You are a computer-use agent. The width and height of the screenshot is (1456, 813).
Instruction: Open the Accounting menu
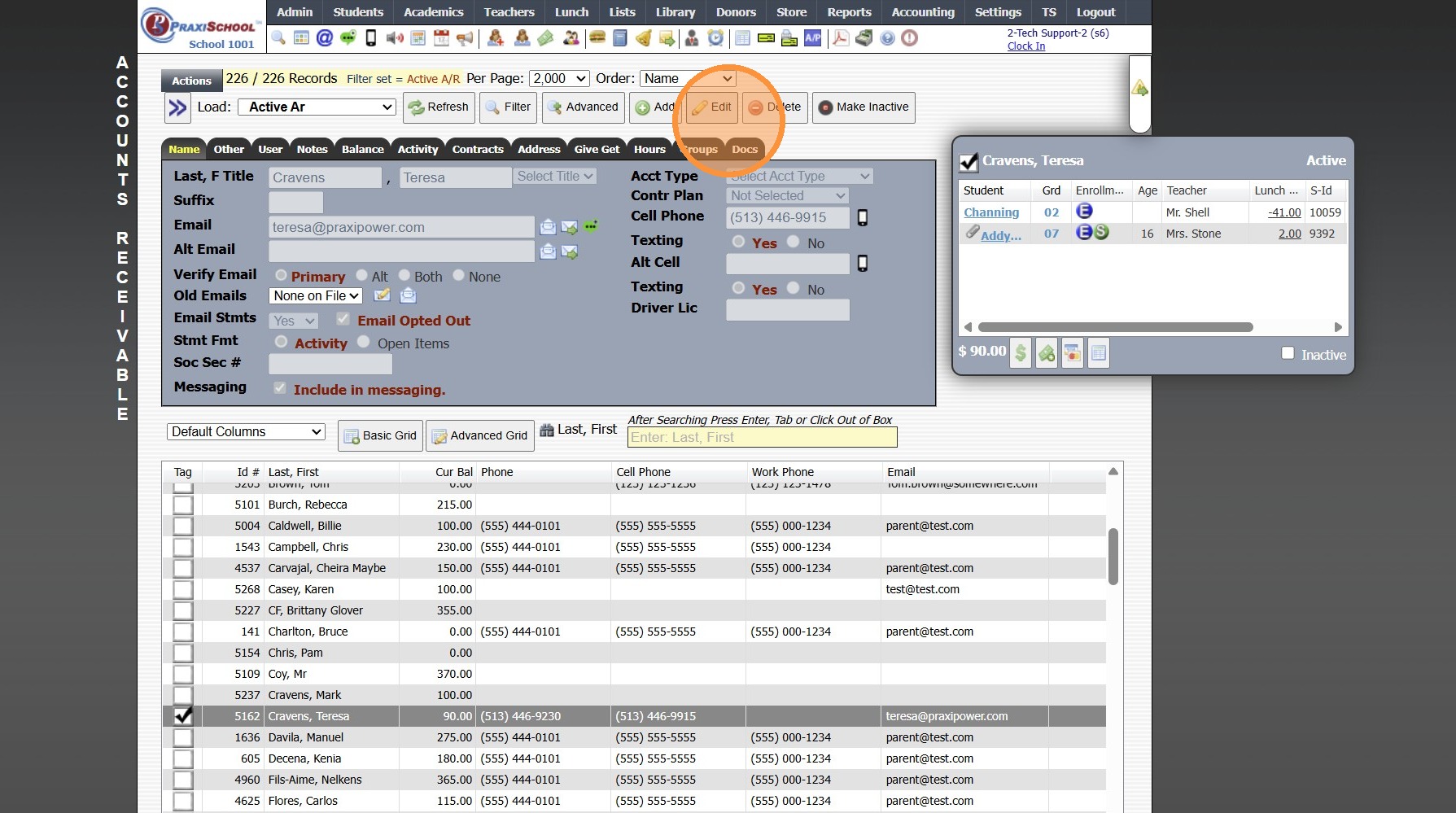922,12
